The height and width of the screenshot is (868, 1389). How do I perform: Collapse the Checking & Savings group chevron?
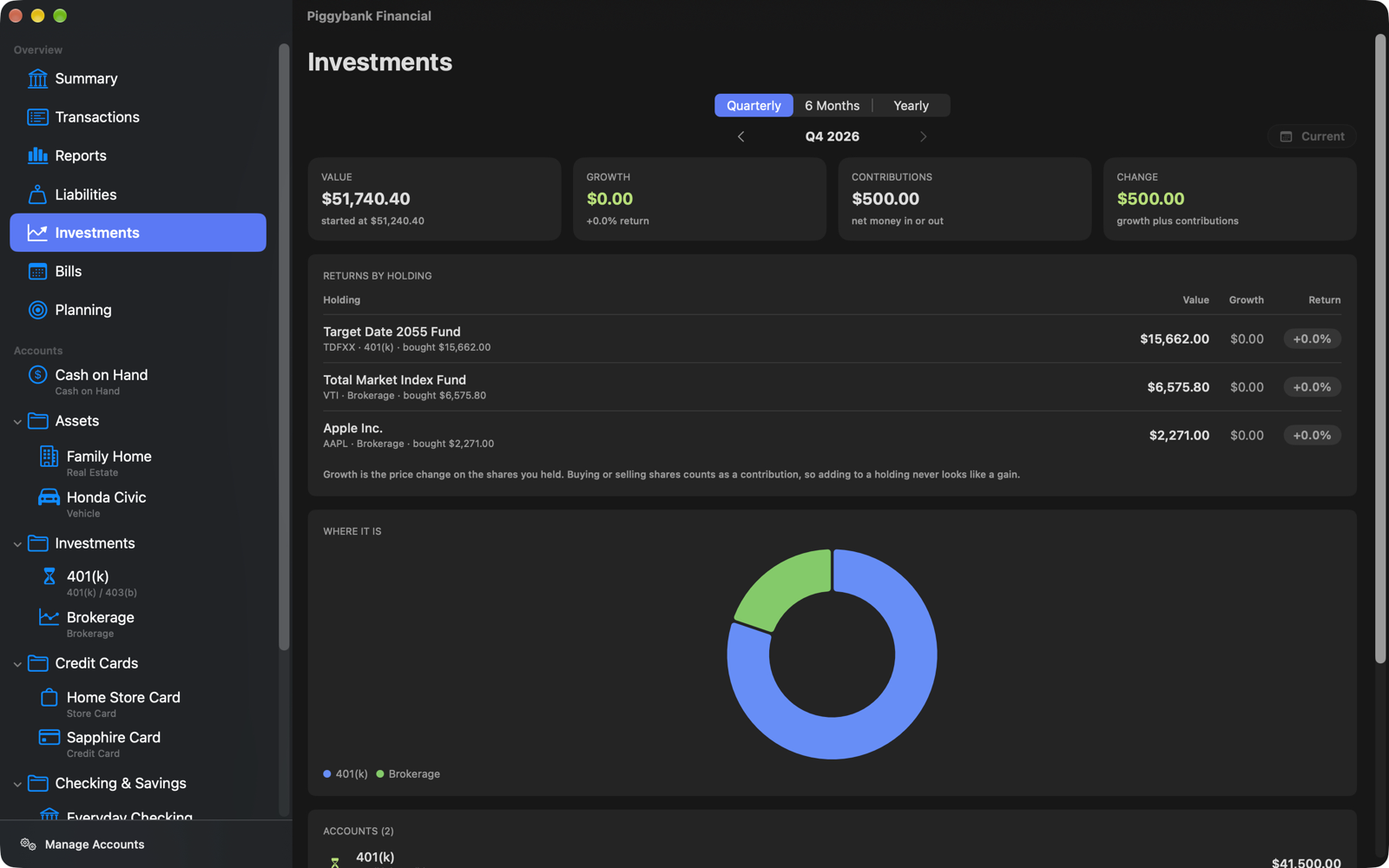click(17, 784)
